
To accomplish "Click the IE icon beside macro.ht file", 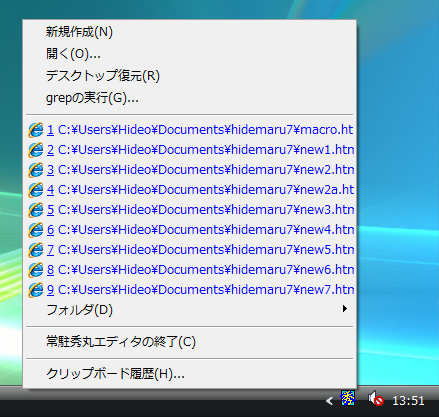I will pos(36,130).
